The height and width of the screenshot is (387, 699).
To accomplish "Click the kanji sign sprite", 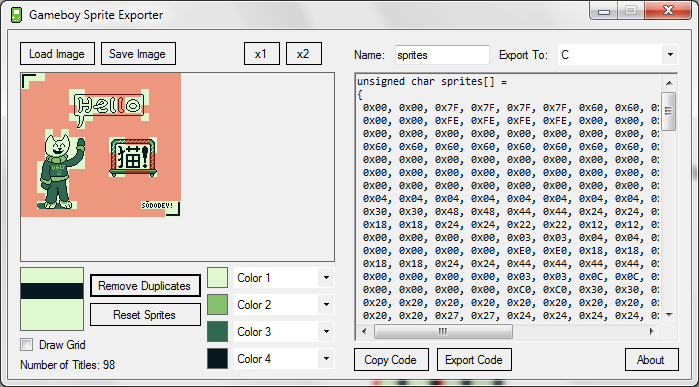I will (x=133, y=157).
